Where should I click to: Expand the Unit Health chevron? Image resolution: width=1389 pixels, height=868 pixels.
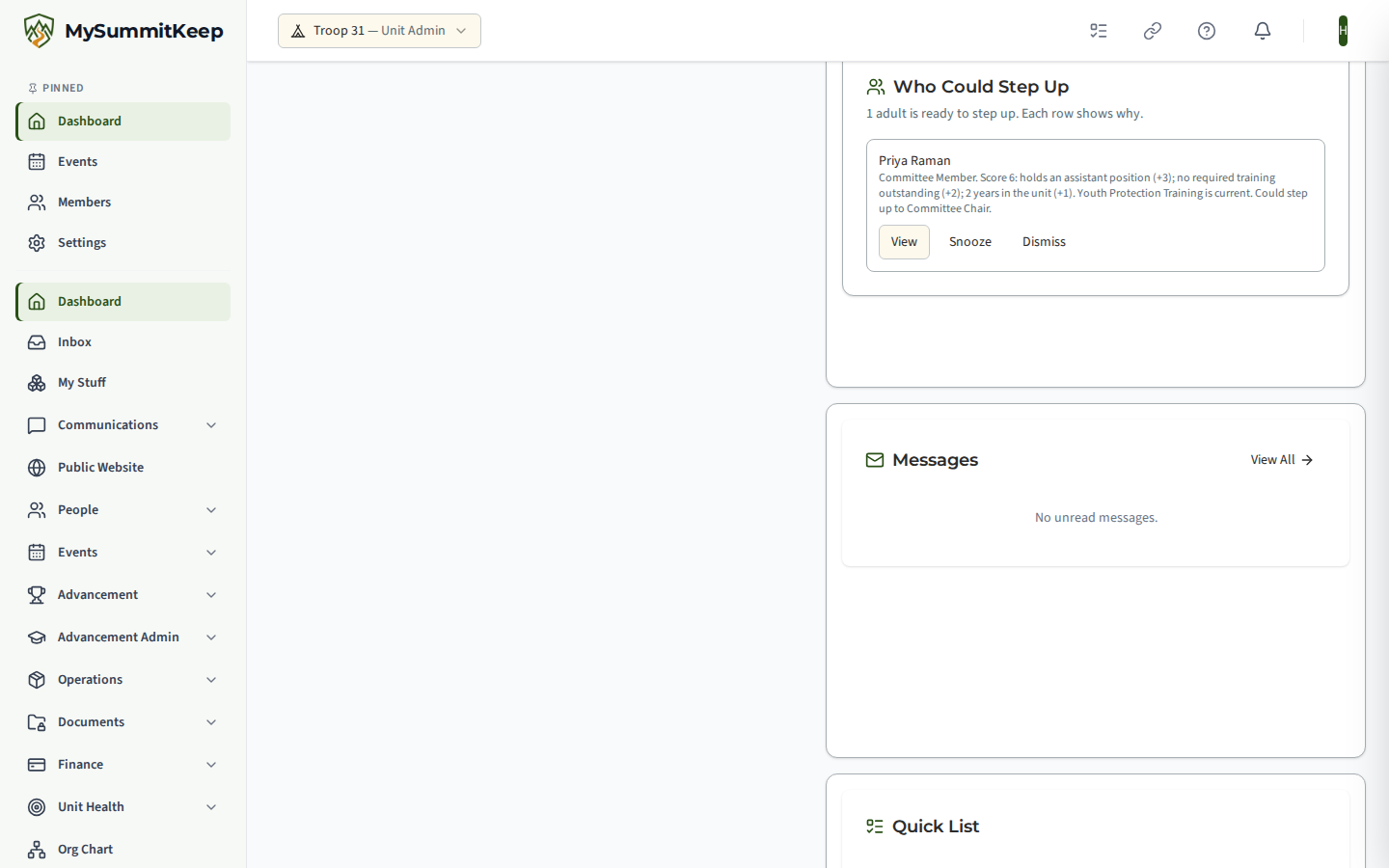click(x=211, y=807)
